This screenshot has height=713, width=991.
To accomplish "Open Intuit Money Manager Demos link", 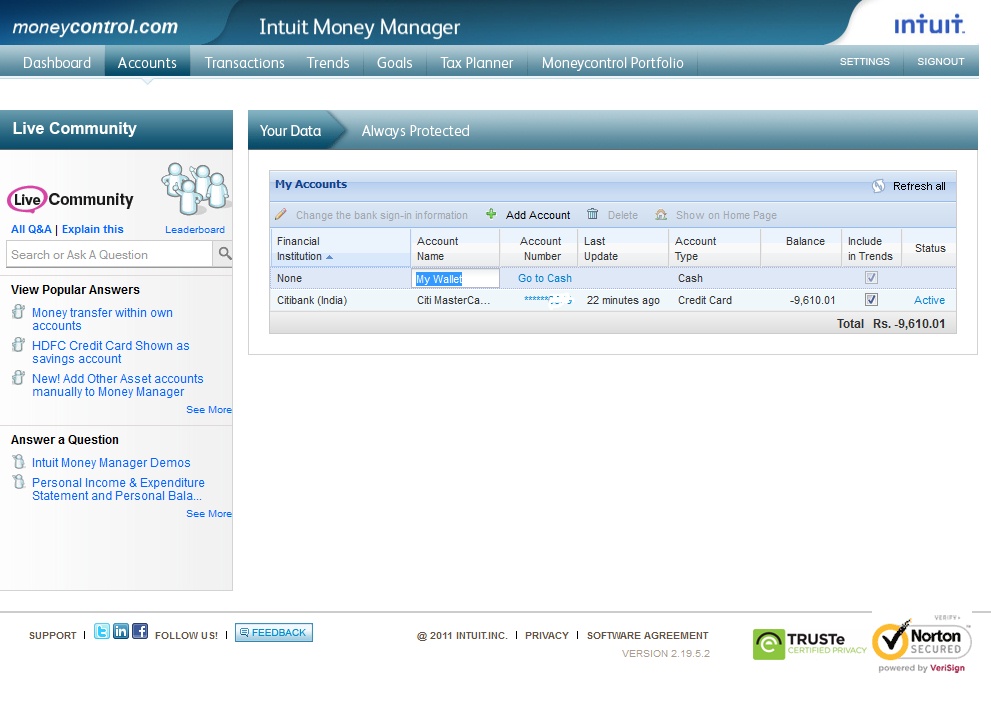I will coord(111,463).
